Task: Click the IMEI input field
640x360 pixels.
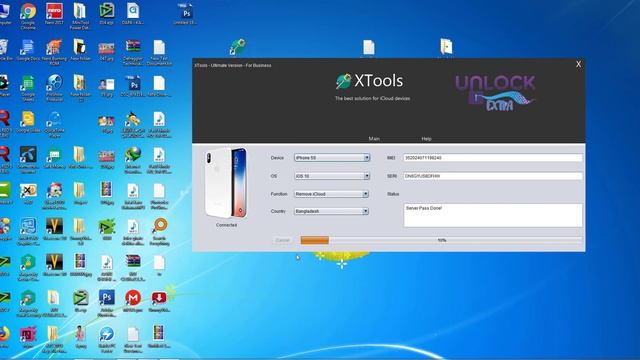Action: [x=493, y=158]
